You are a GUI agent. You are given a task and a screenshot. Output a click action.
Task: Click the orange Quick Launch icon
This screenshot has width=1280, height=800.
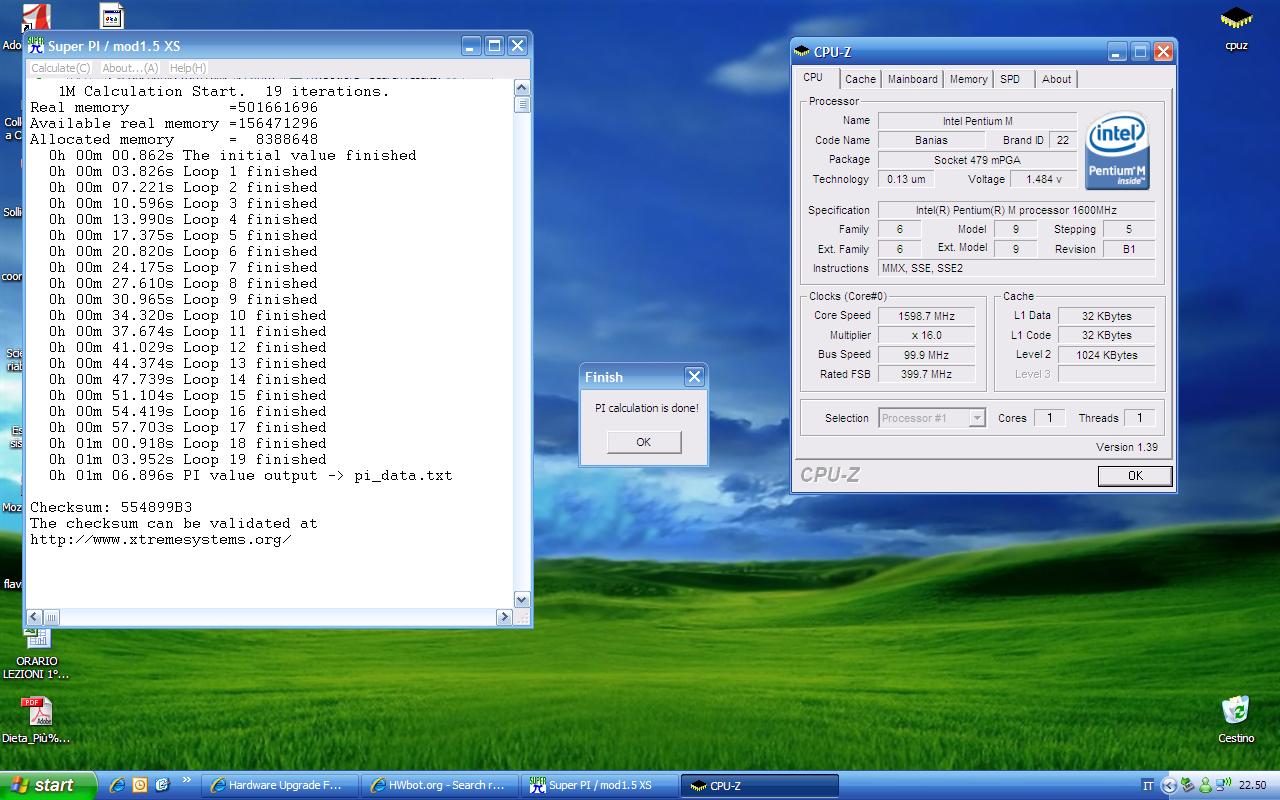click(x=140, y=785)
